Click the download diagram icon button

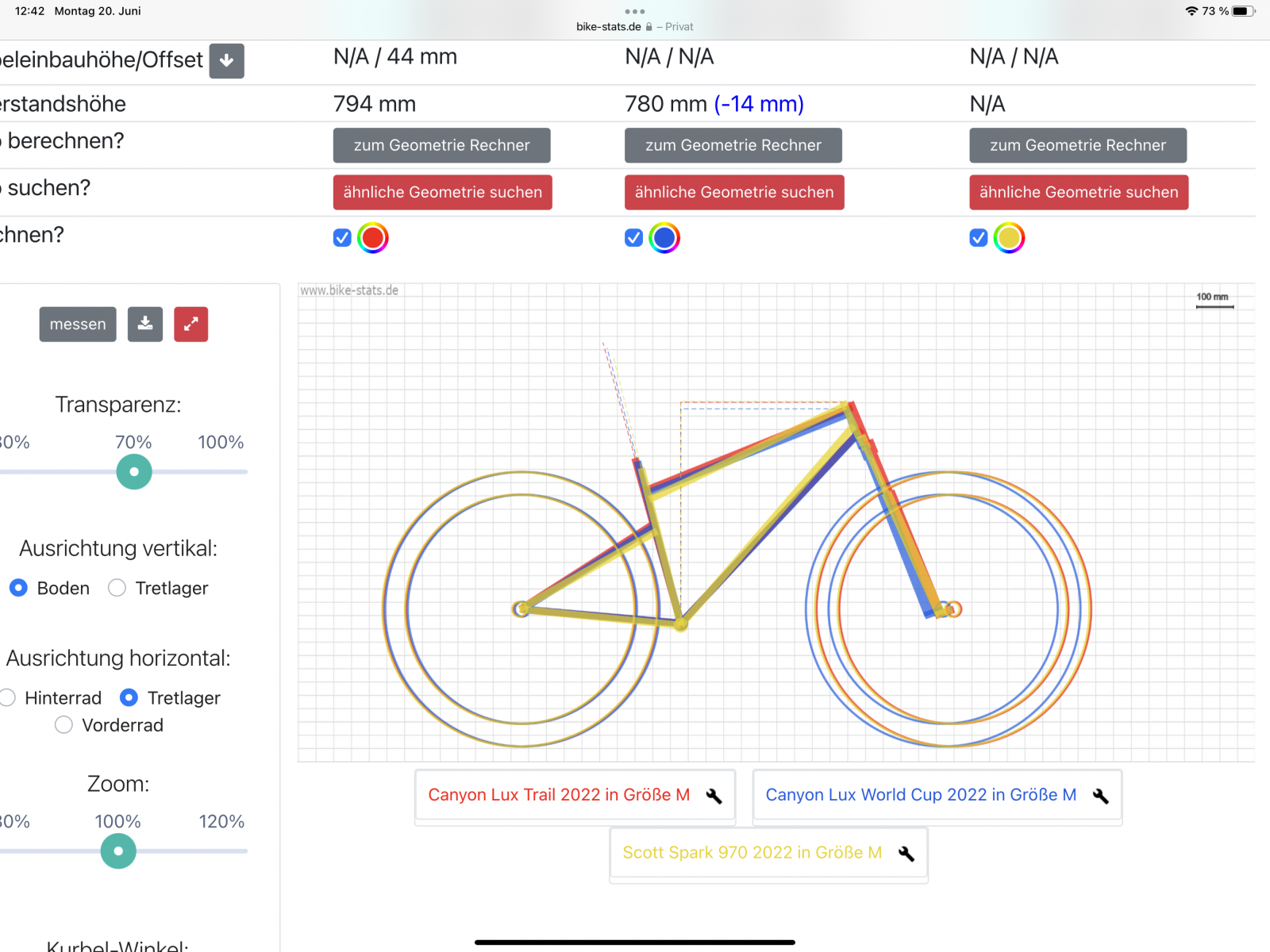coord(145,324)
